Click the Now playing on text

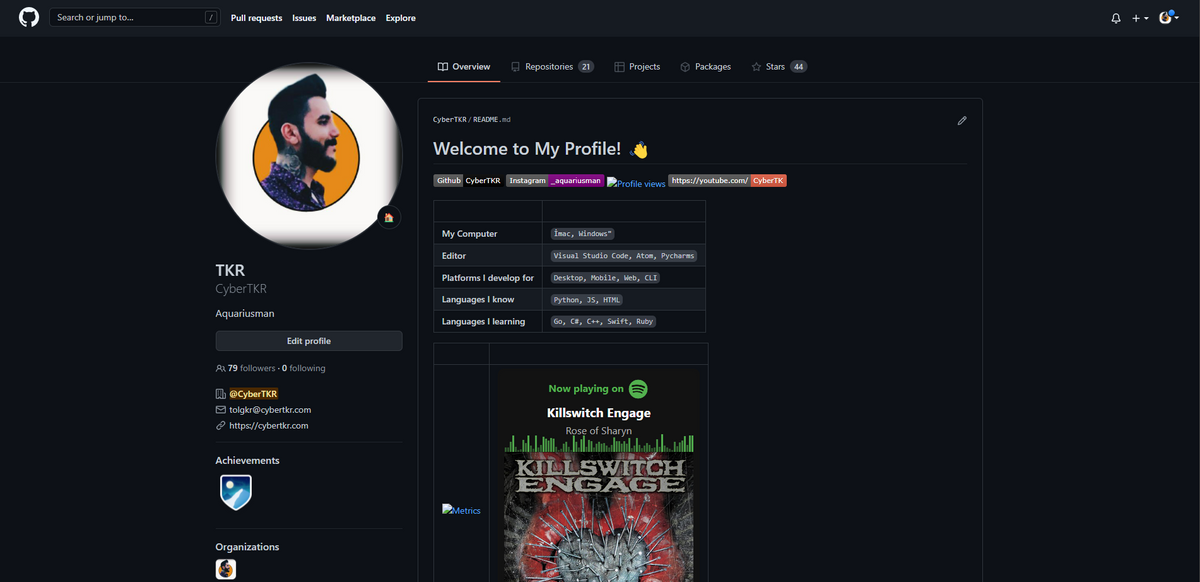pos(586,389)
